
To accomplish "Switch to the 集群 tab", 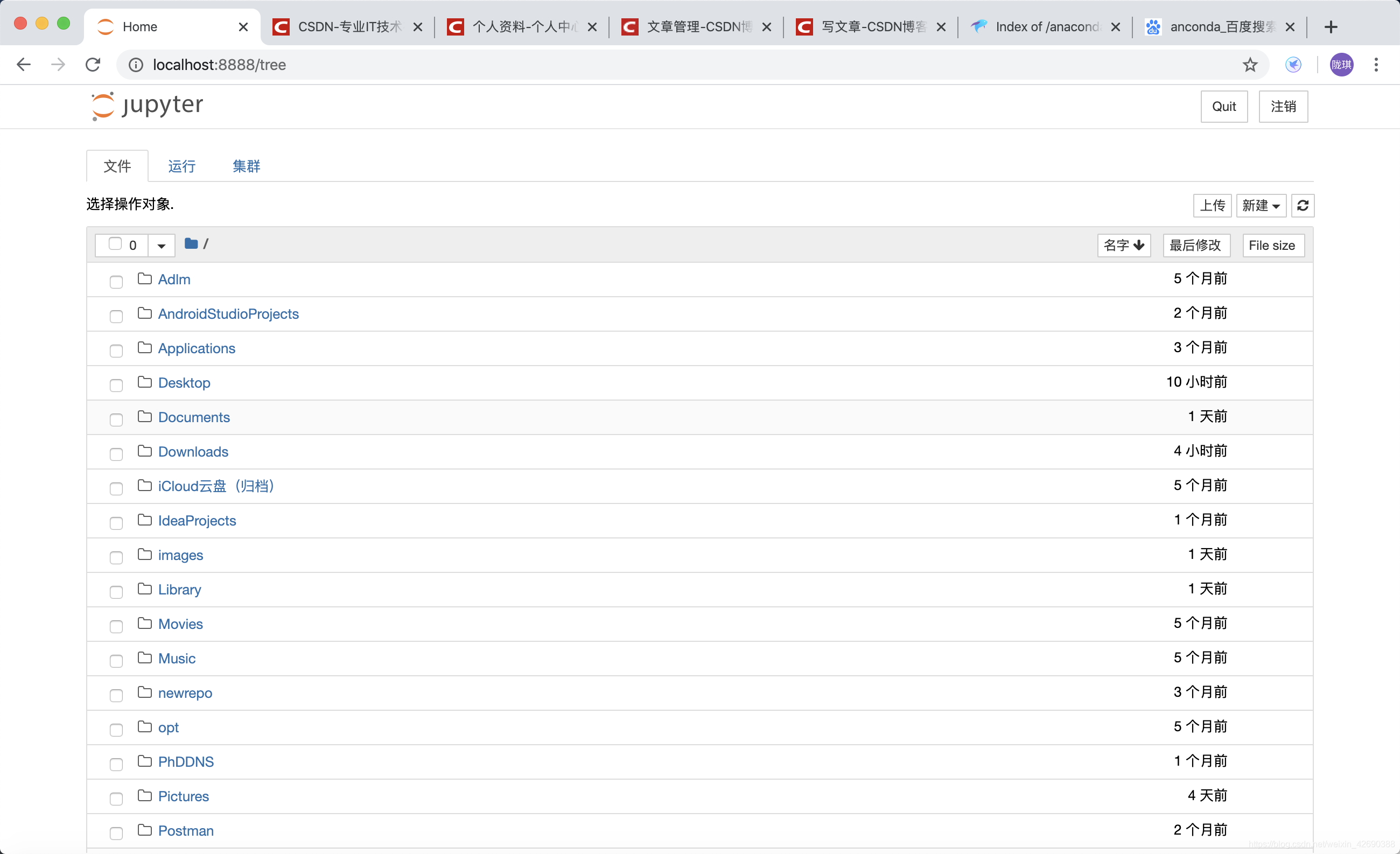I will tap(246, 166).
